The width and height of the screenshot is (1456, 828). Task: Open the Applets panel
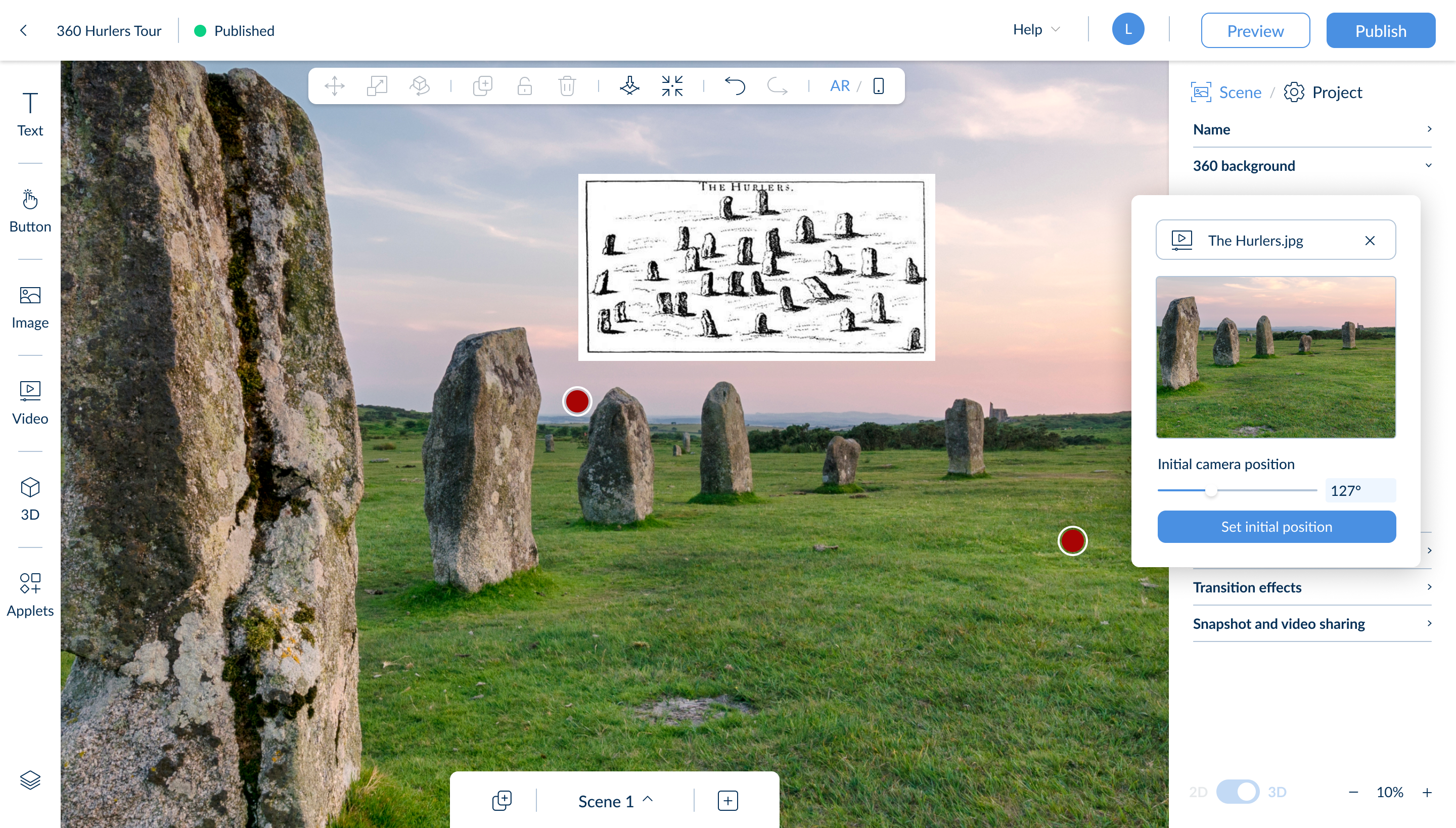(30, 595)
